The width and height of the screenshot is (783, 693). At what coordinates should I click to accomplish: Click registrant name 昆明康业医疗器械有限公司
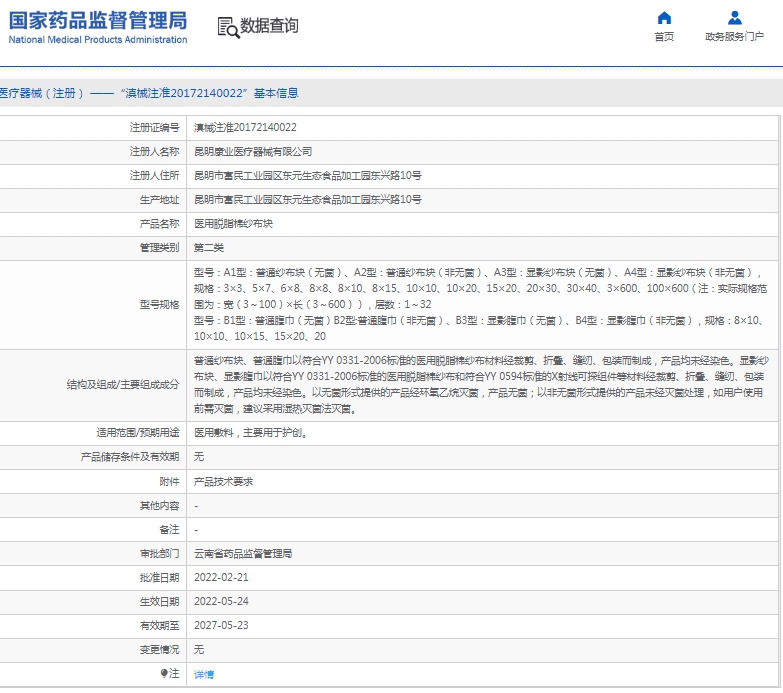pos(253,151)
